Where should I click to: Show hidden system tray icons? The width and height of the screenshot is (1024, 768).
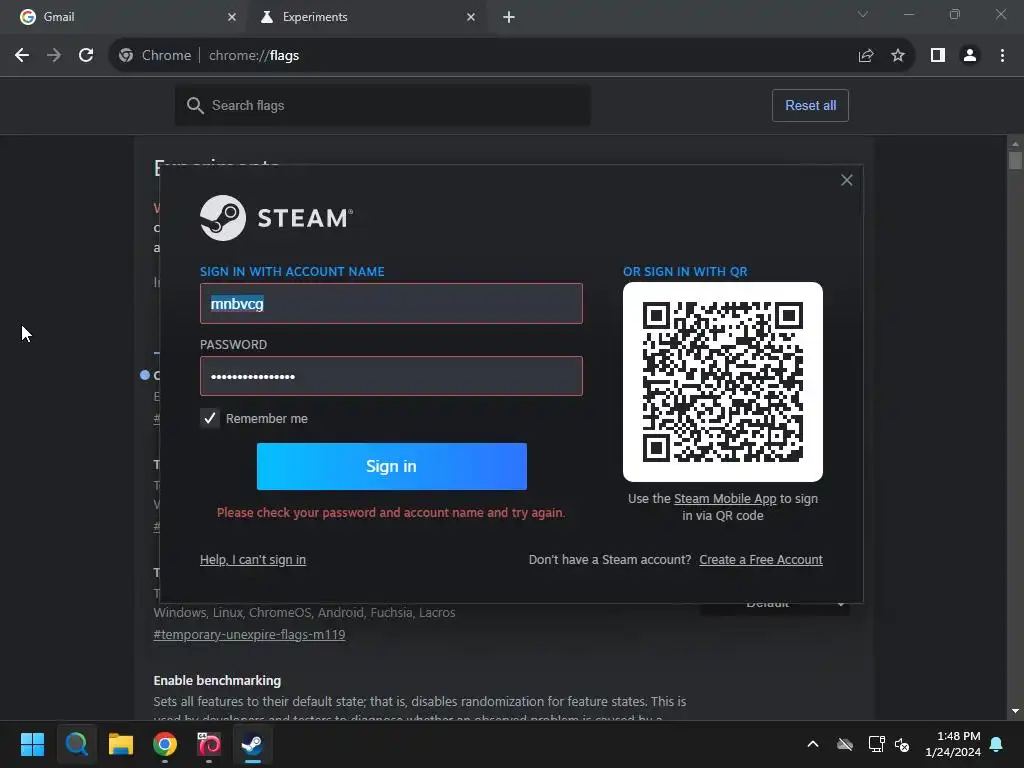click(x=813, y=744)
